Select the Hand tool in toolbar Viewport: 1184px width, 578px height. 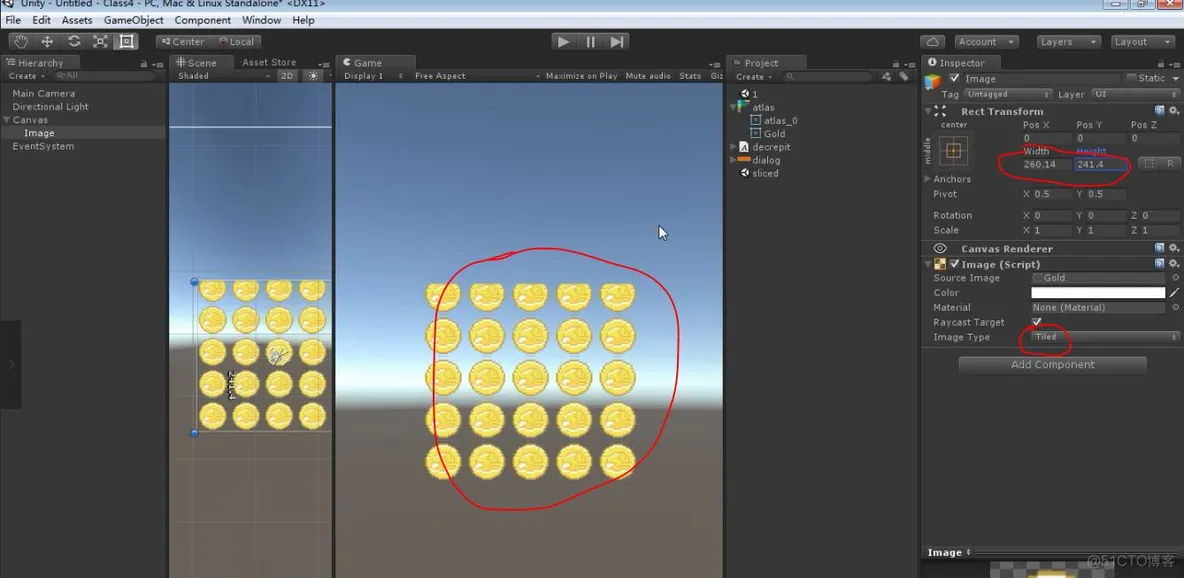click(x=22, y=42)
